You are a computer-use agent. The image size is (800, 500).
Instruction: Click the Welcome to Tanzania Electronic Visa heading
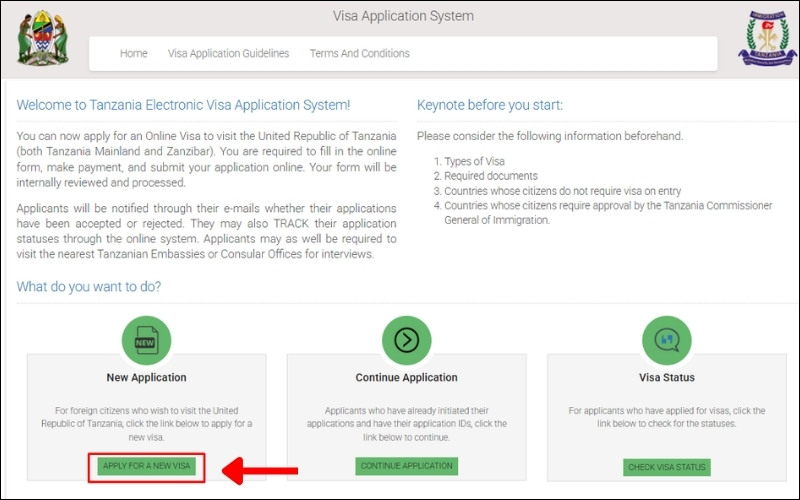point(184,105)
